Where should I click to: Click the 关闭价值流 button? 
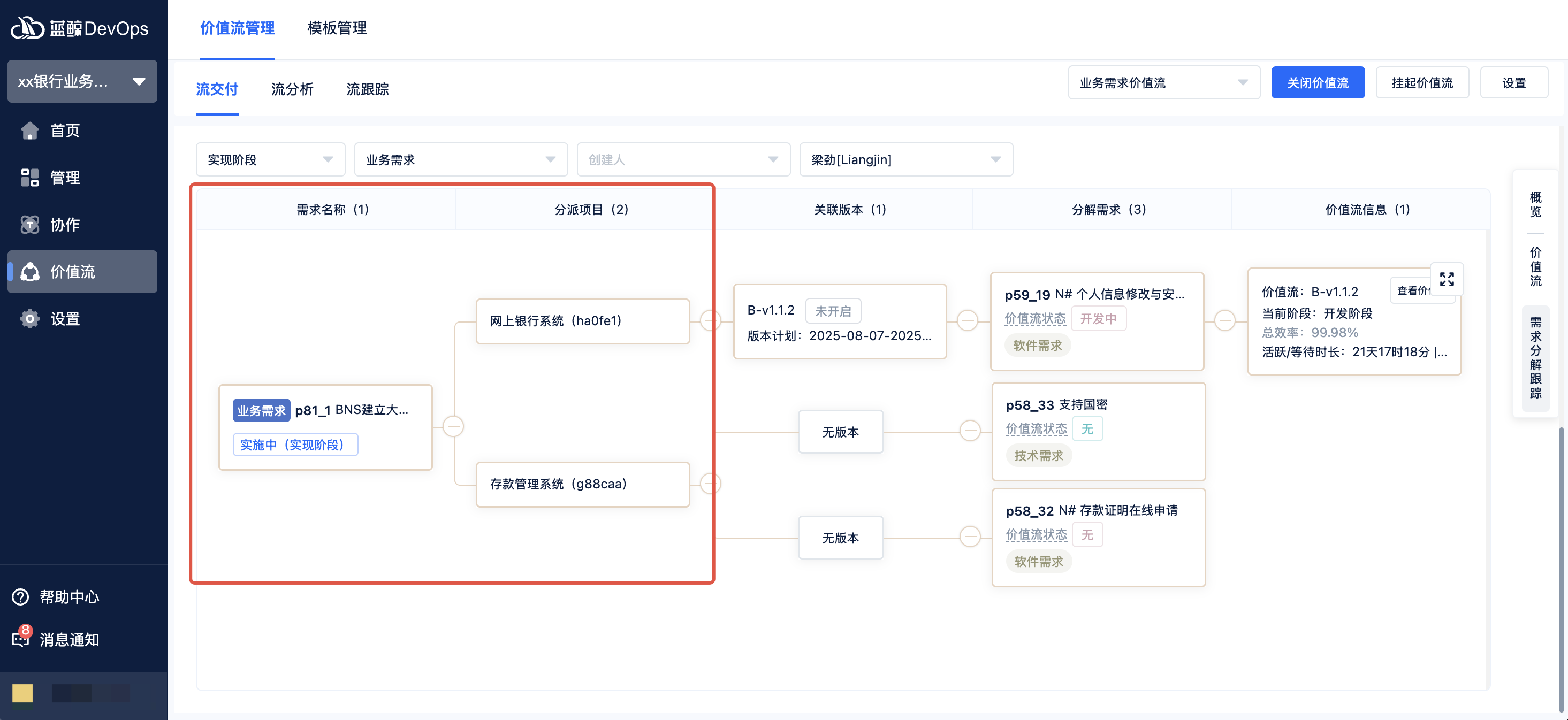[x=1317, y=83]
